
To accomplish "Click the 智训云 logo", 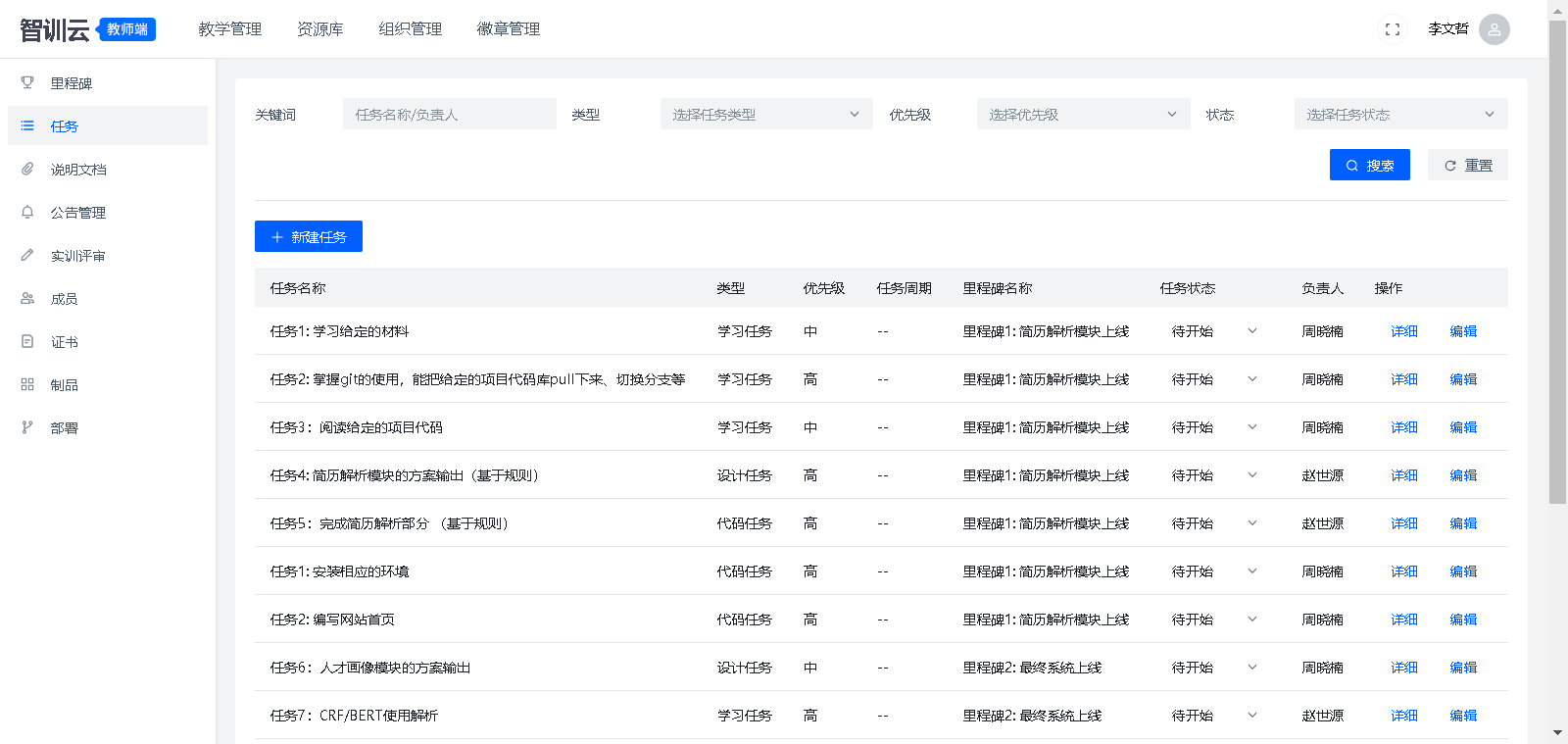I will [55, 29].
